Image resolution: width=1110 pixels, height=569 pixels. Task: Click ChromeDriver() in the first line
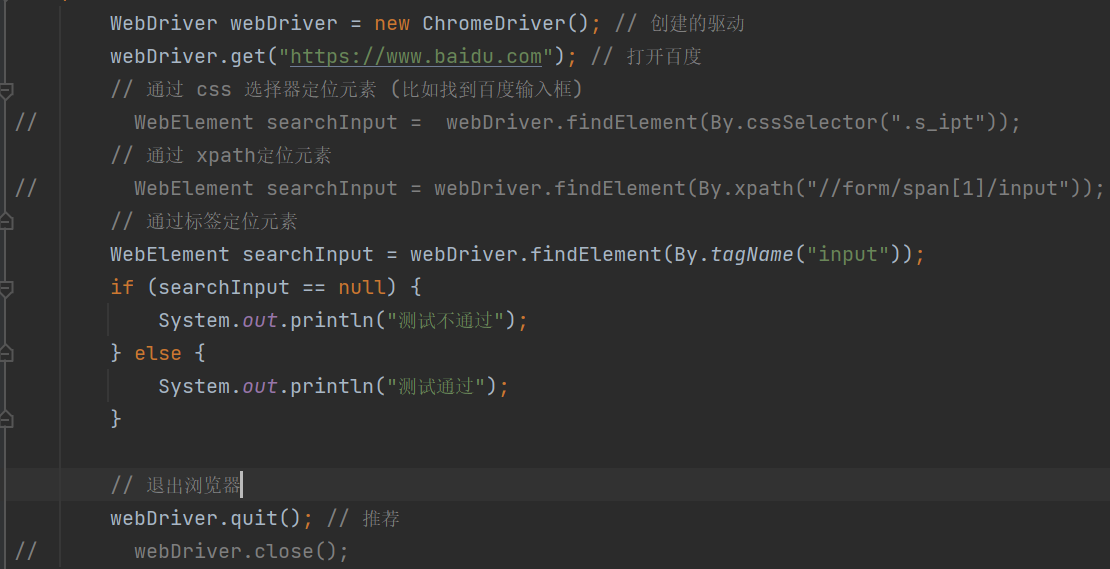coord(505,23)
